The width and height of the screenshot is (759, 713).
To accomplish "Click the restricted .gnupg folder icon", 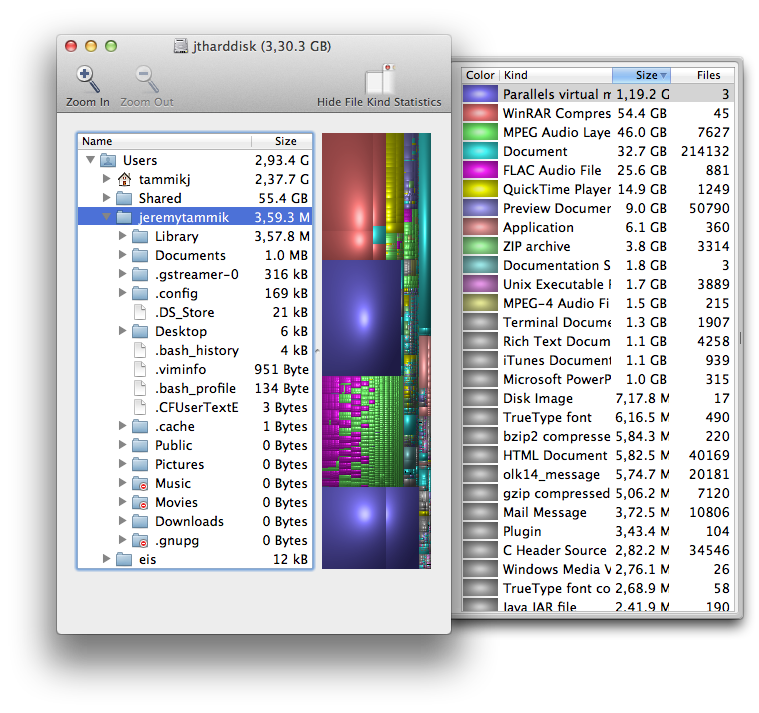I will [x=140, y=540].
